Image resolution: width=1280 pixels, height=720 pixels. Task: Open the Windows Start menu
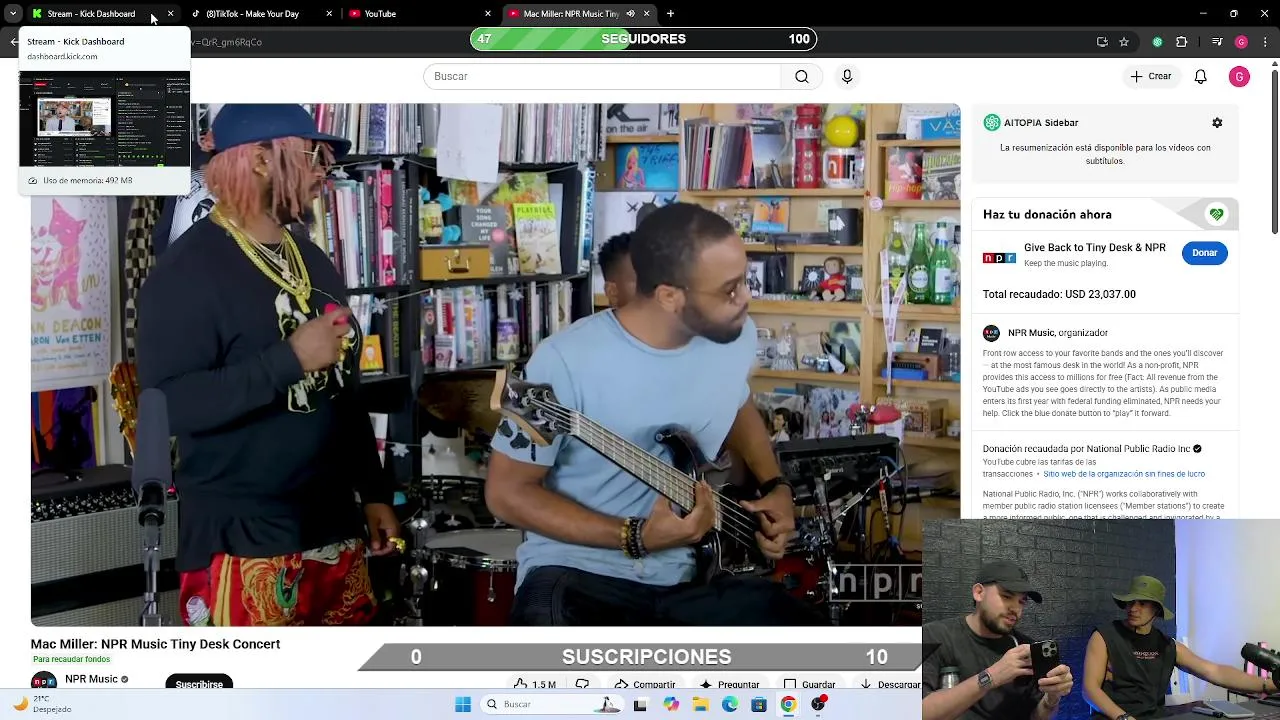click(463, 704)
